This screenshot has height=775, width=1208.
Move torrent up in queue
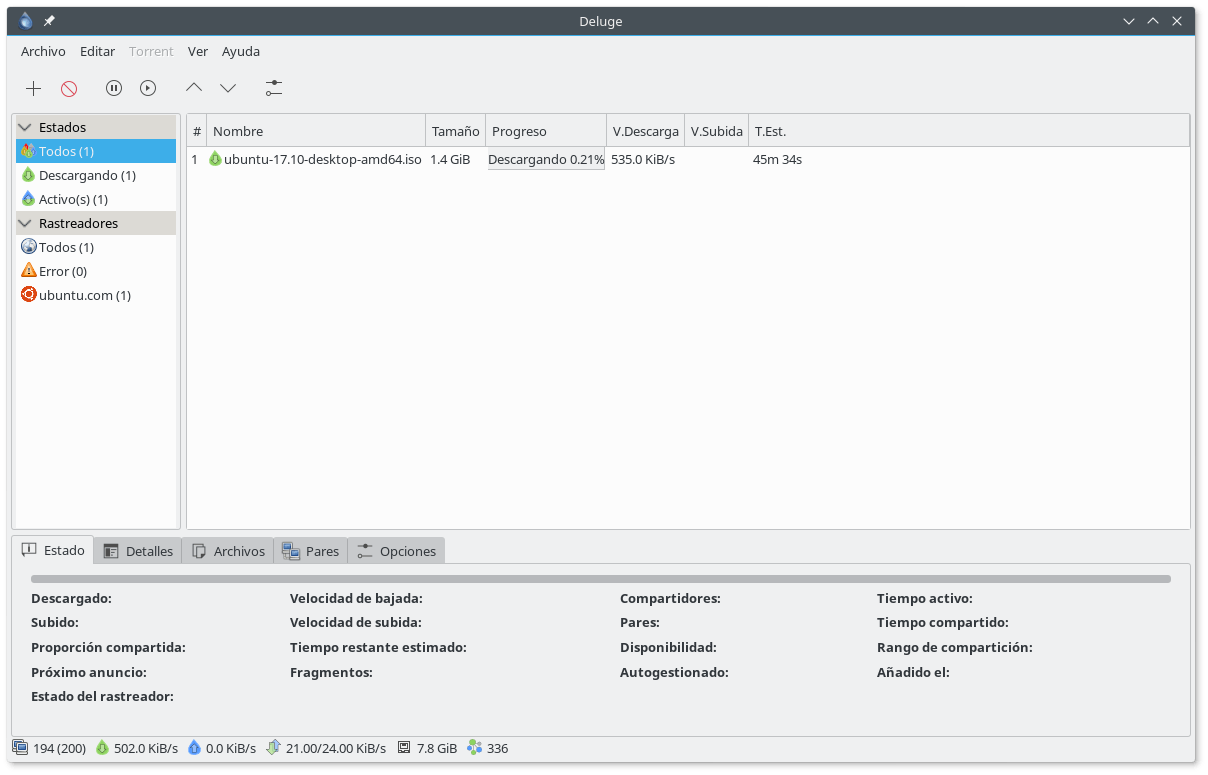[194, 88]
